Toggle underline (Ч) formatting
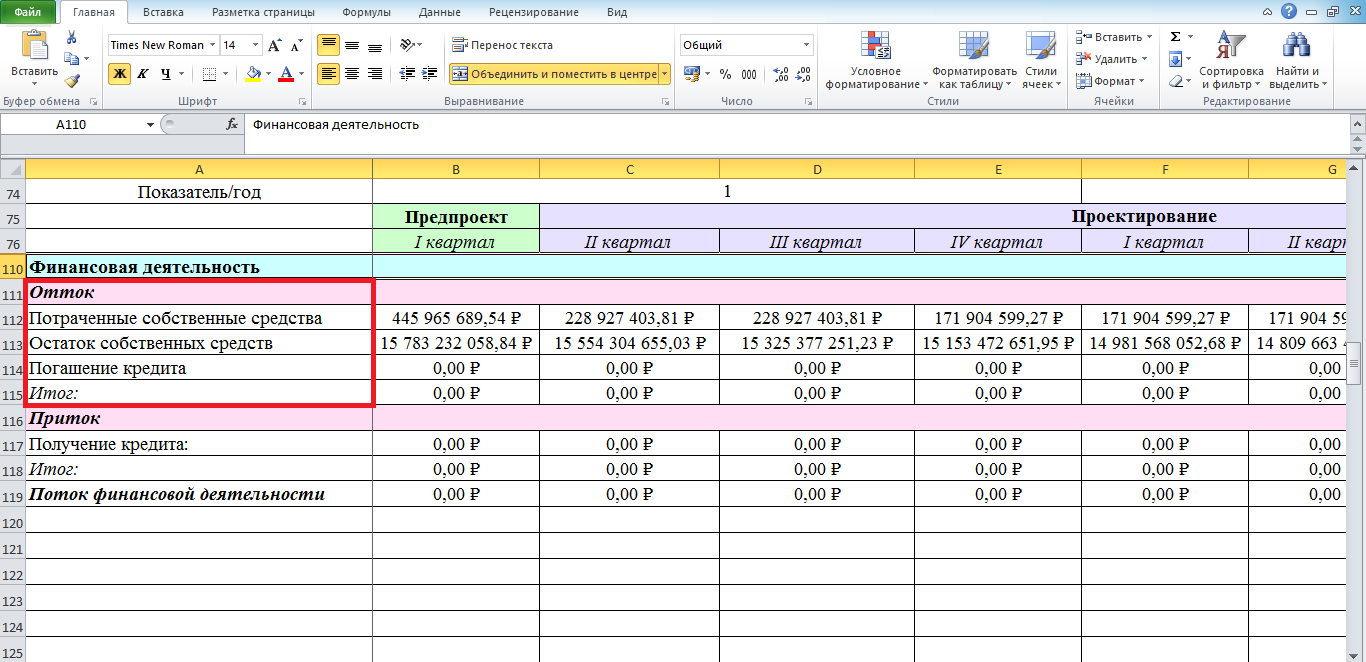1366x662 pixels. 165,74
